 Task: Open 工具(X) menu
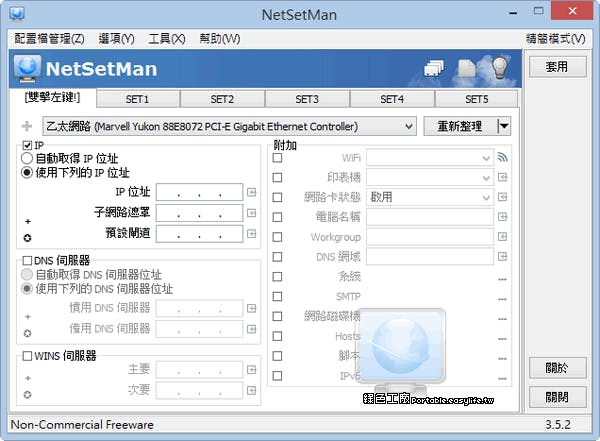tap(167, 39)
